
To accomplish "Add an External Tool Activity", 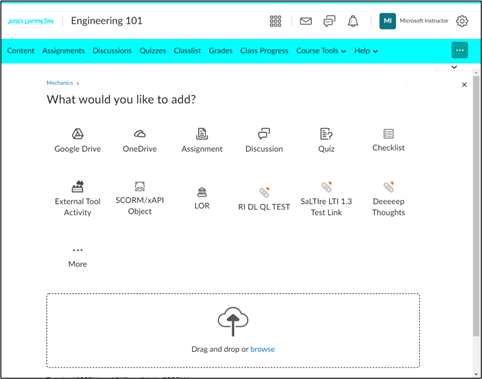I will tap(78, 199).
